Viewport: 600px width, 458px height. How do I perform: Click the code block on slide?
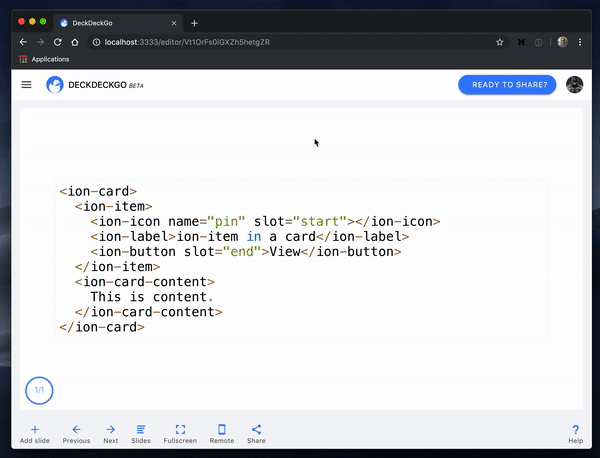pos(302,259)
